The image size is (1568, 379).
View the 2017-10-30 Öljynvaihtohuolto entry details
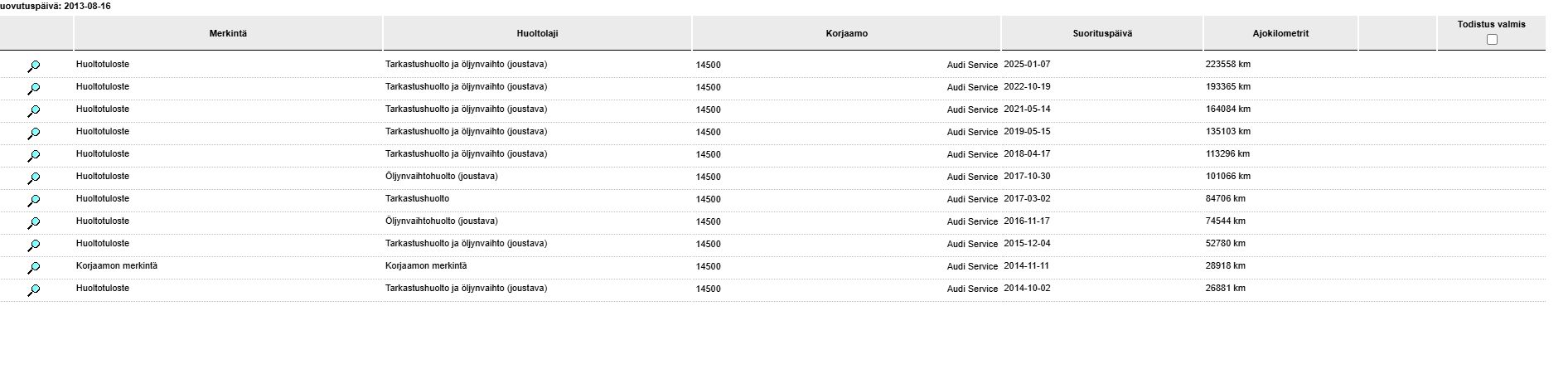(34, 178)
